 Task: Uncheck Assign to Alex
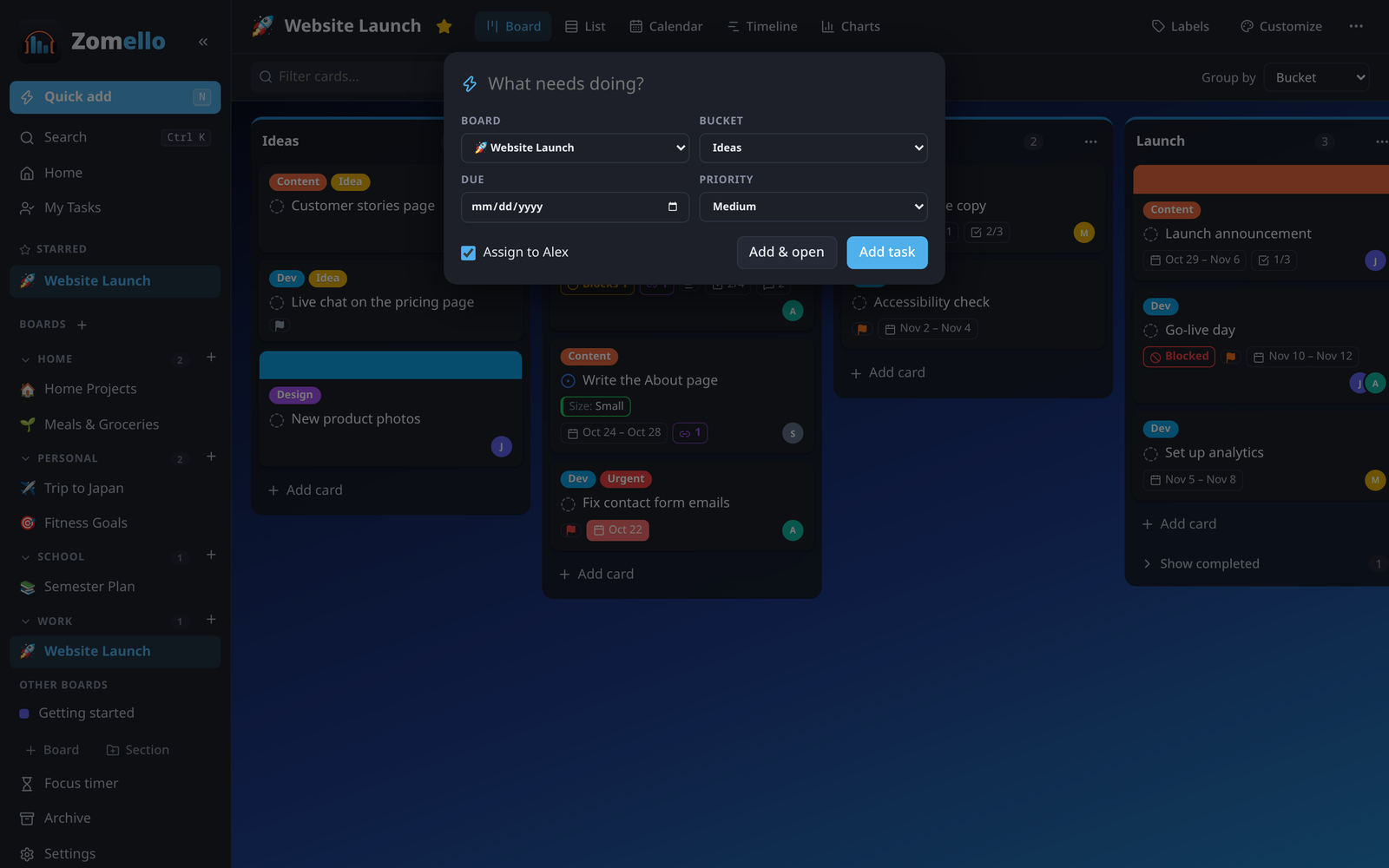click(469, 253)
